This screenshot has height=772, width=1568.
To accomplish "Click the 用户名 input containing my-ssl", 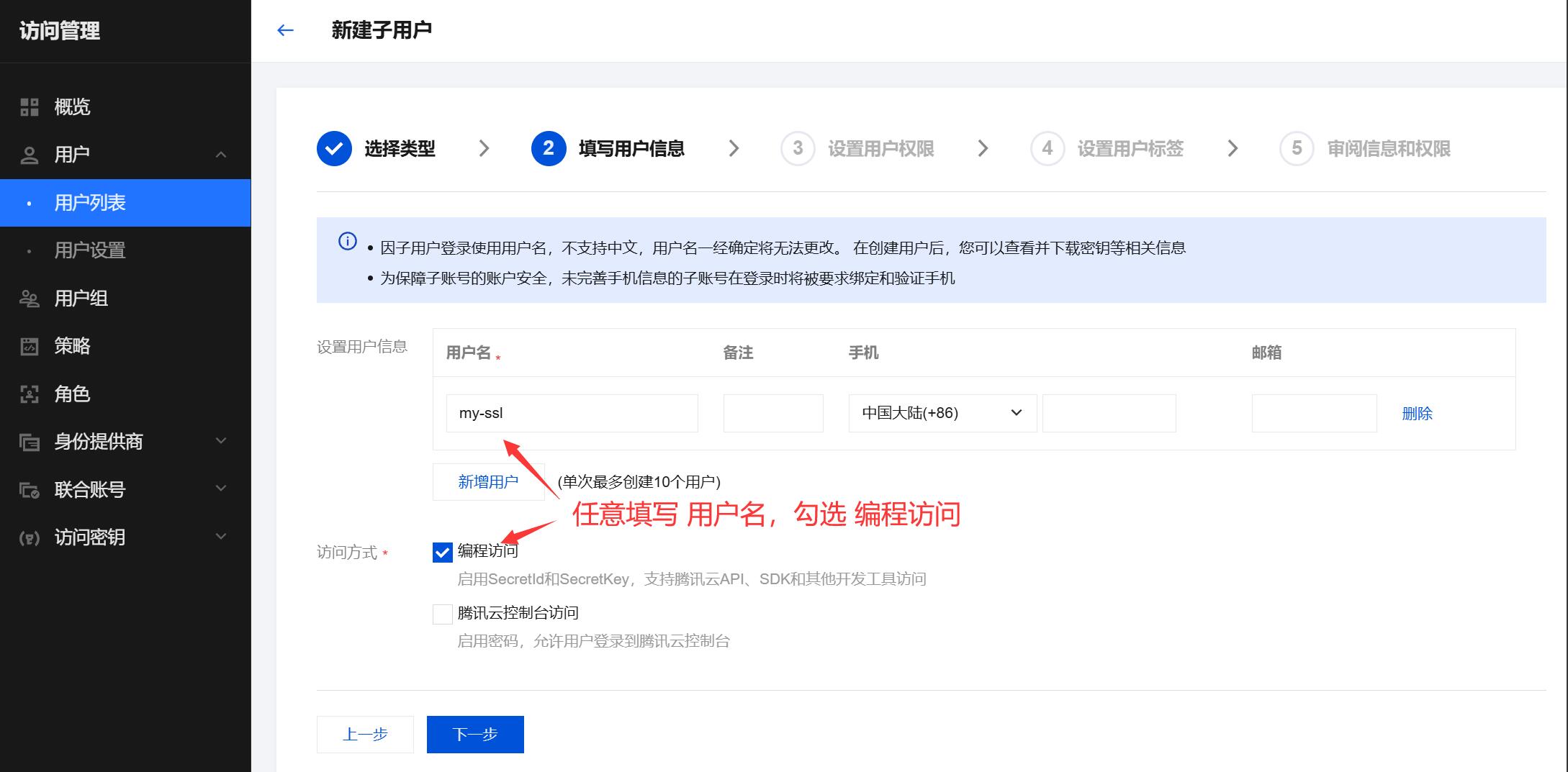I will [x=572, y=413].
